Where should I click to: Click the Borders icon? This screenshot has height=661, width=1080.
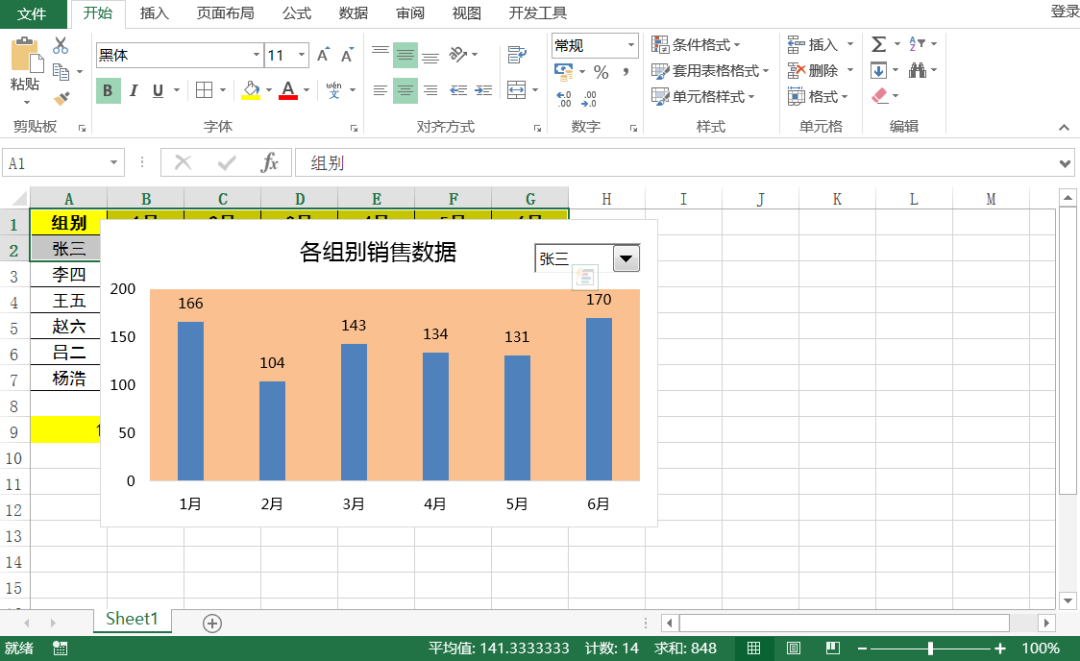pos(204,90)
